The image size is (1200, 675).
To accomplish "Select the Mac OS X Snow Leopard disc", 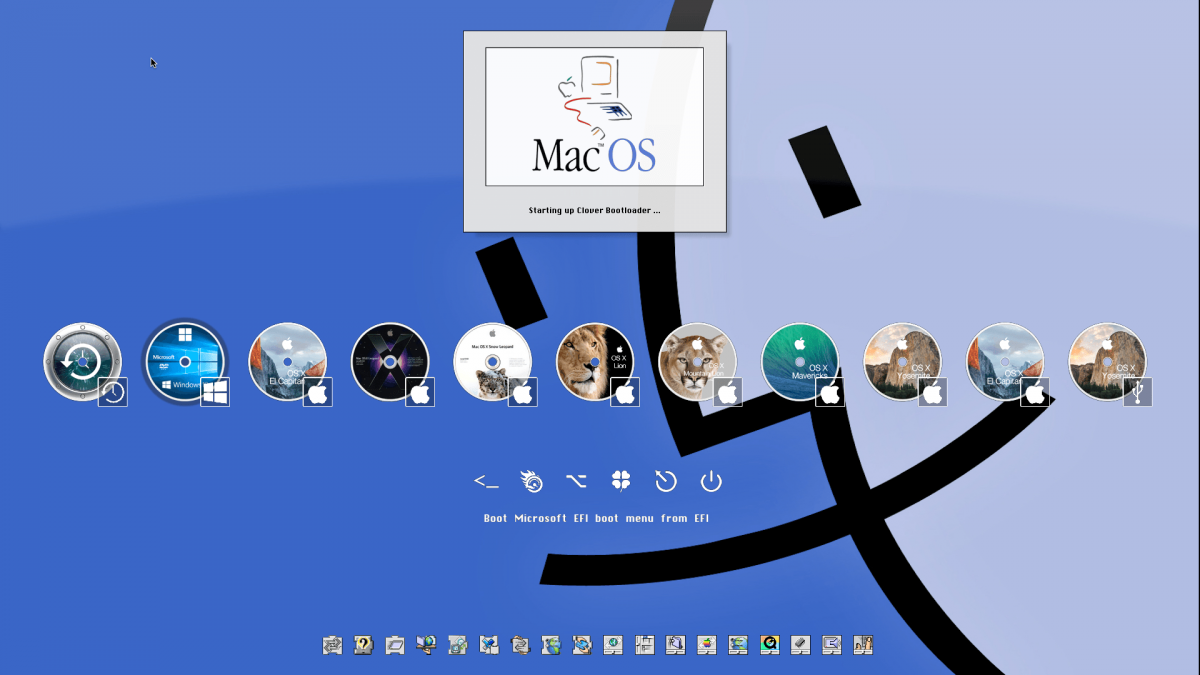I will tap(493, 361).
